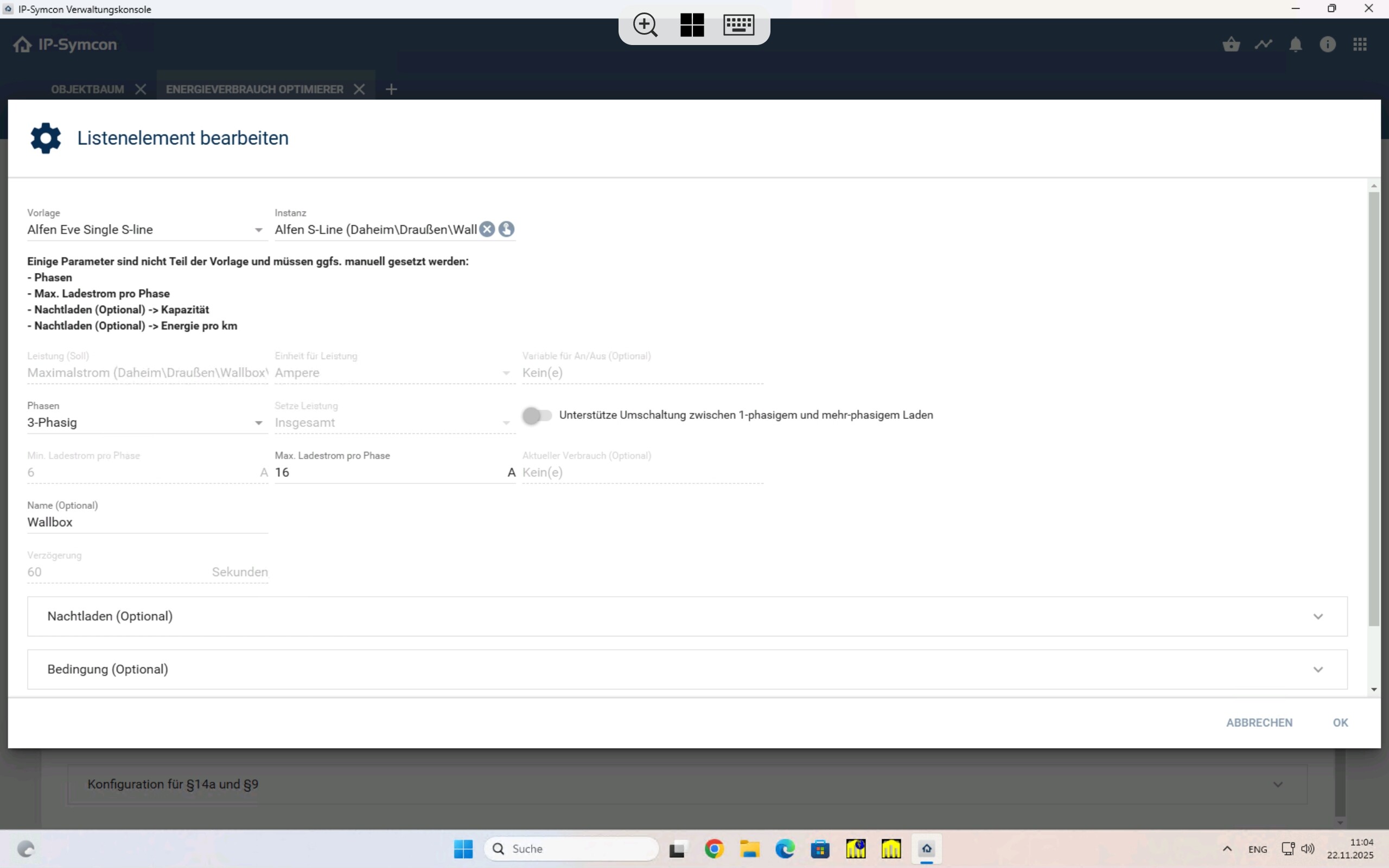
Task: Click the Abbrechen button
Action: (x=1259, y=723)
